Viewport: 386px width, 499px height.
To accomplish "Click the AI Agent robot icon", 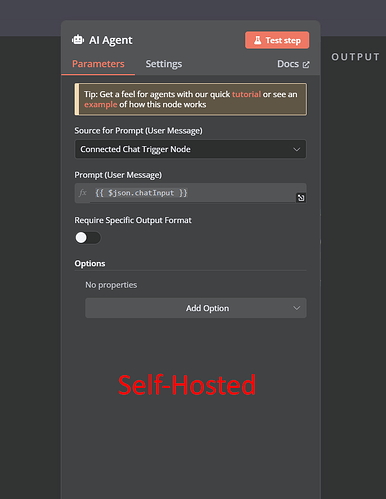I will (78, 40).
